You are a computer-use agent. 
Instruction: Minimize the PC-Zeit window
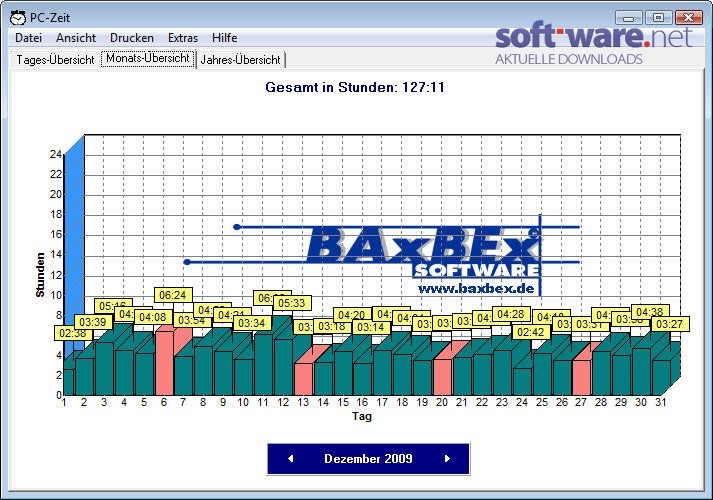point(628,18)
